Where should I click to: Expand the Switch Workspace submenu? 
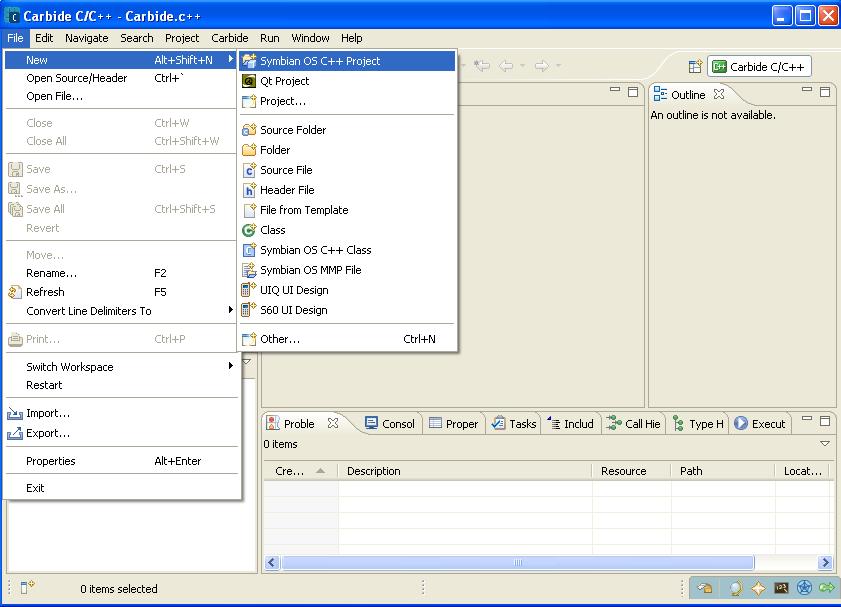click(121, 367)
